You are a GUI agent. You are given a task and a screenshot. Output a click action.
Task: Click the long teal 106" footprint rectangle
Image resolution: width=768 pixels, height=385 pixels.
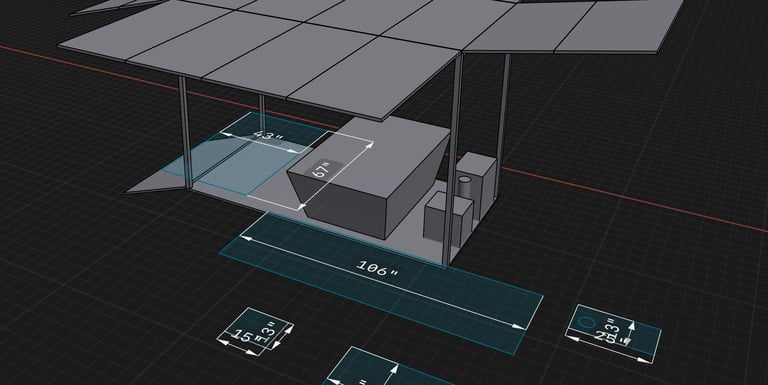pos(381,283)
